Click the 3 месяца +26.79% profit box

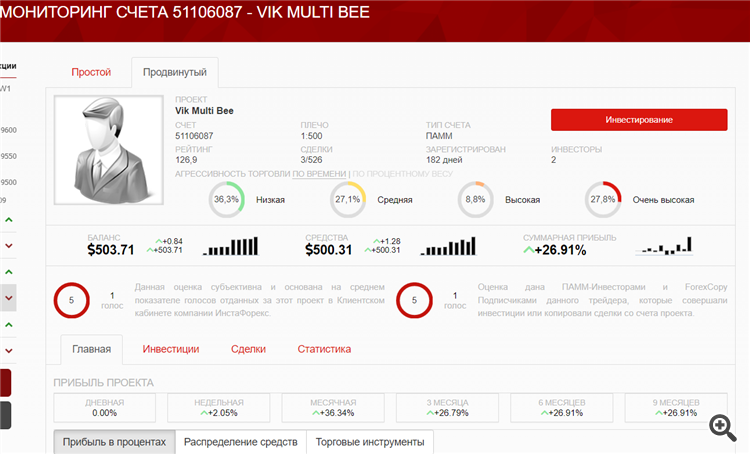pos(447,408)
